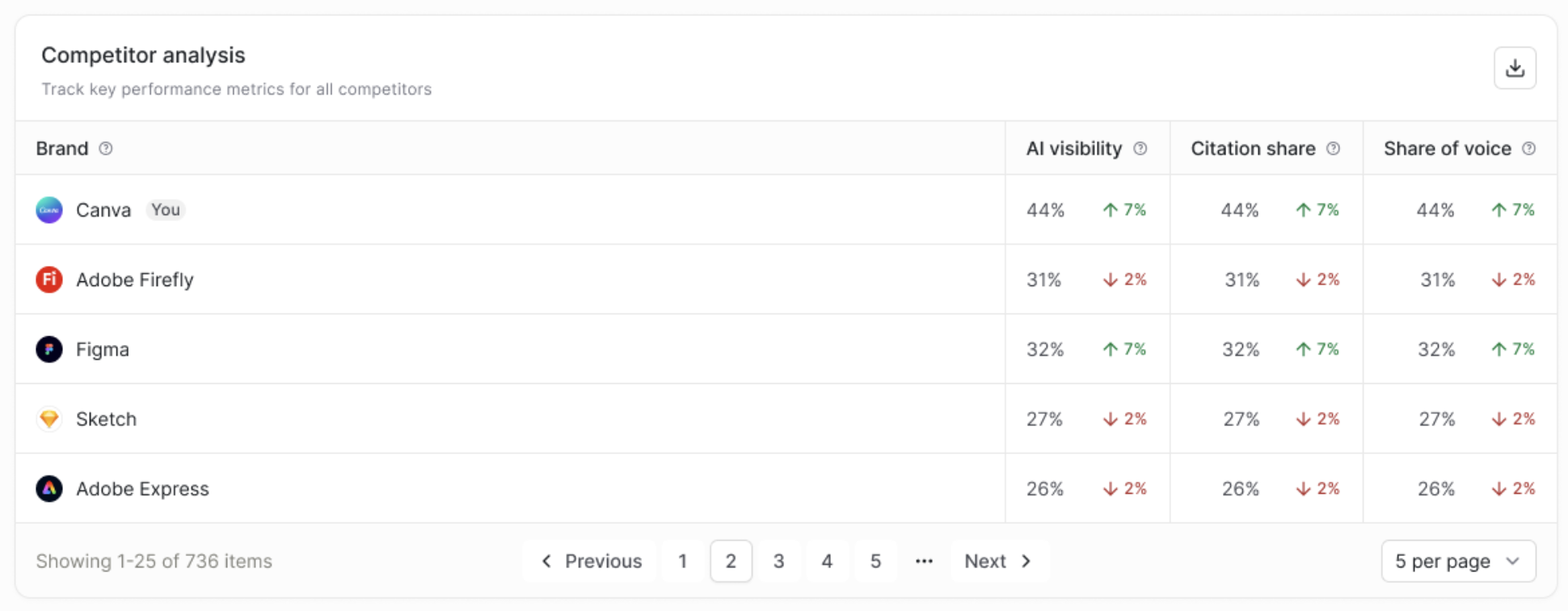Click the Share of voice info icon
The image size is (1568, 611).
[1529, 149]
